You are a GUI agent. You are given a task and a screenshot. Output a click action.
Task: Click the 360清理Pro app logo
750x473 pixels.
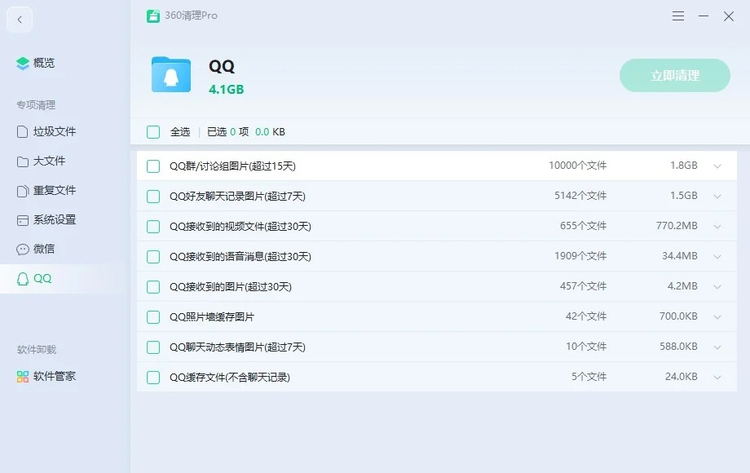tap(153, 16)
